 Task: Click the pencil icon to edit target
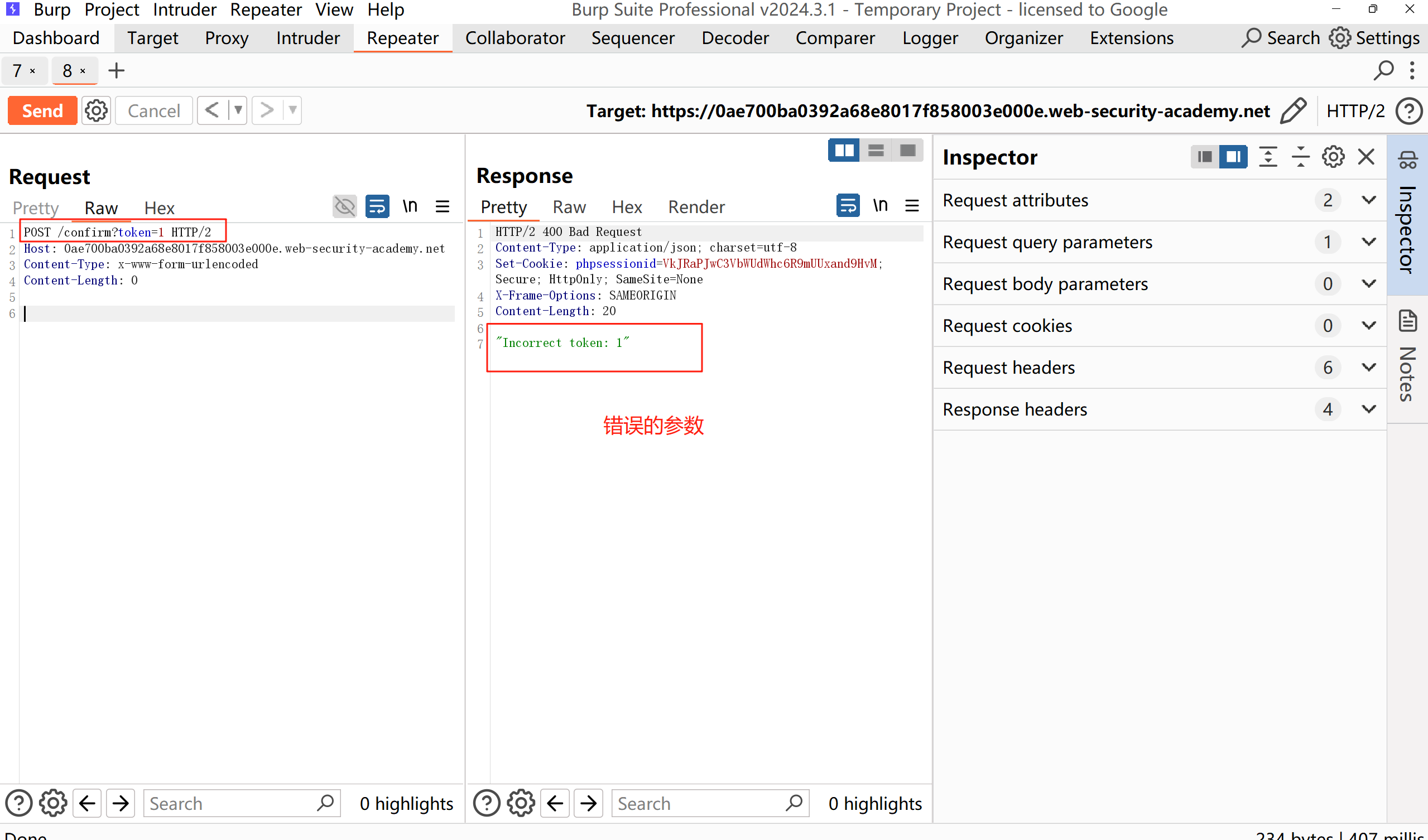click(x=1293, y=110)
